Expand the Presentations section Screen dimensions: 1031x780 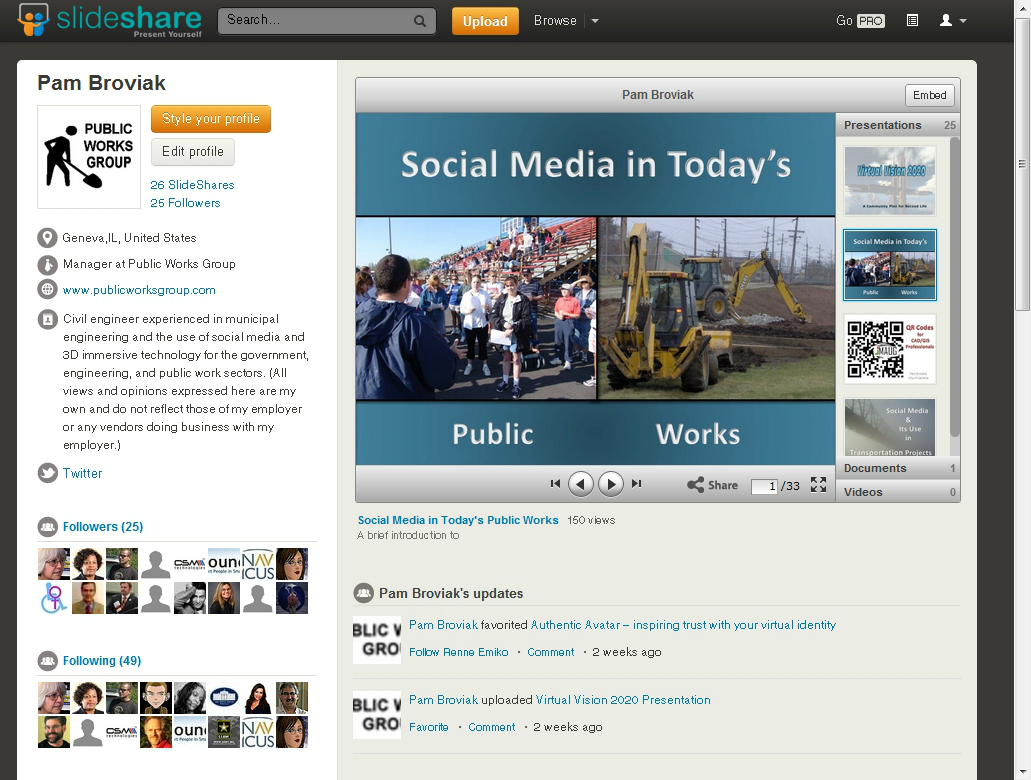tap(898, 125)
